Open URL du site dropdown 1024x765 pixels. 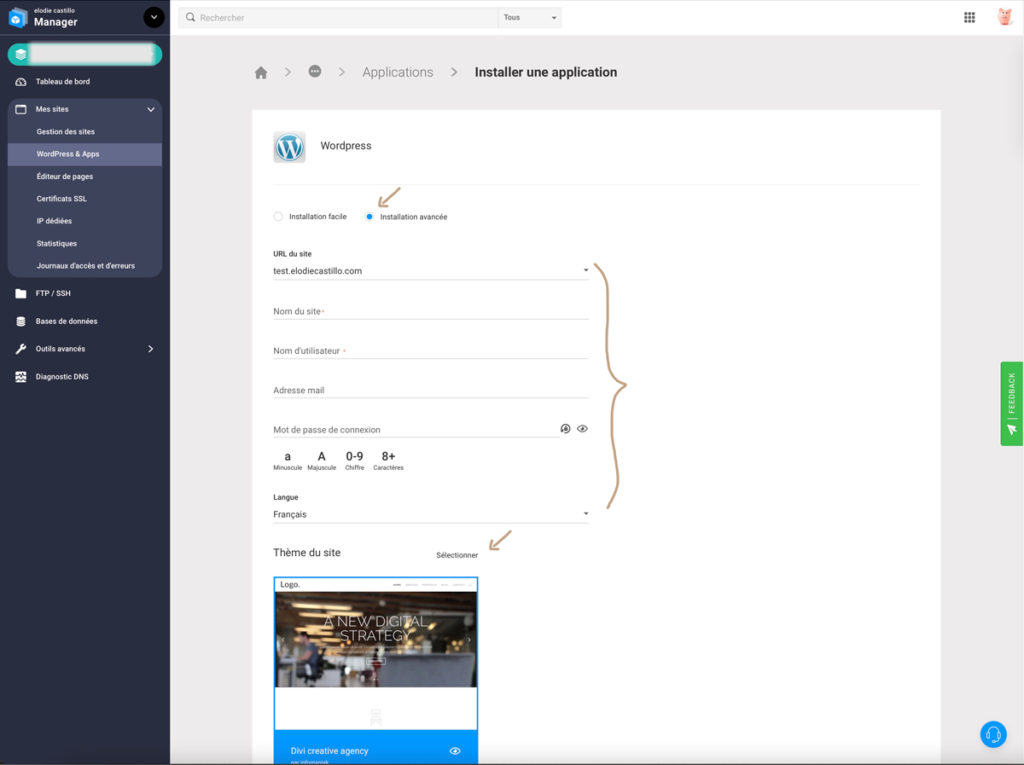[x=431, y=270]
